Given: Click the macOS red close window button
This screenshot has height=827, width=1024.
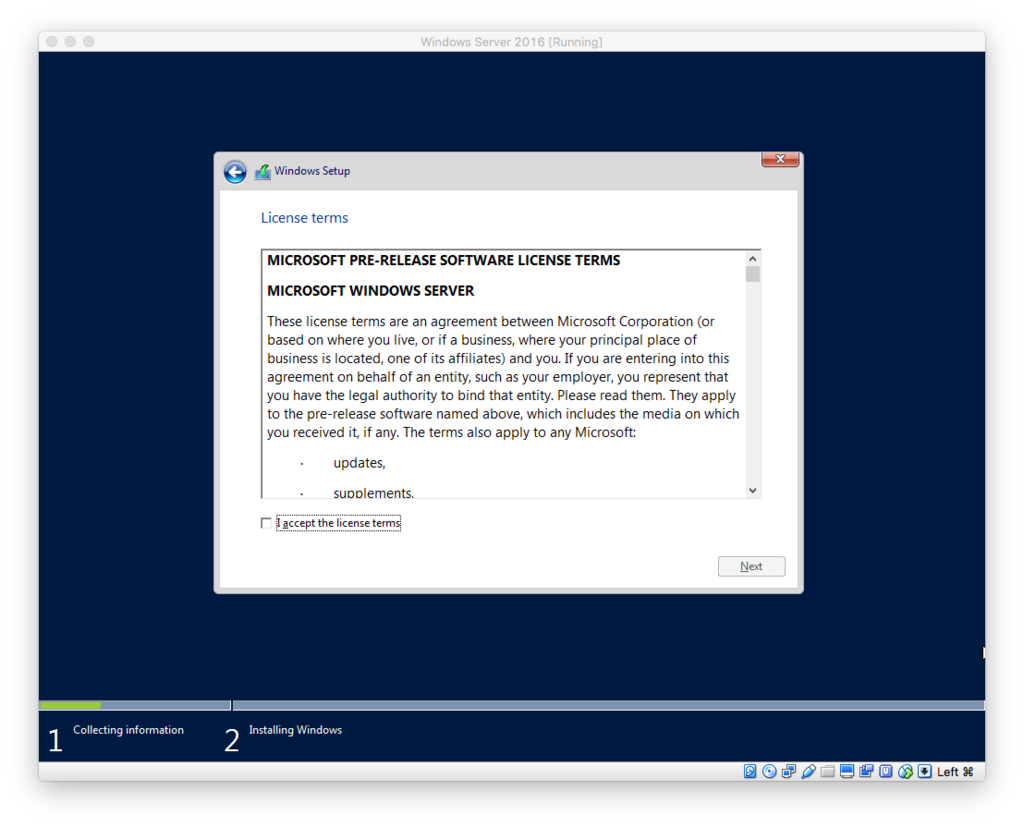Looking at the screenshot, I should [52, 42].
